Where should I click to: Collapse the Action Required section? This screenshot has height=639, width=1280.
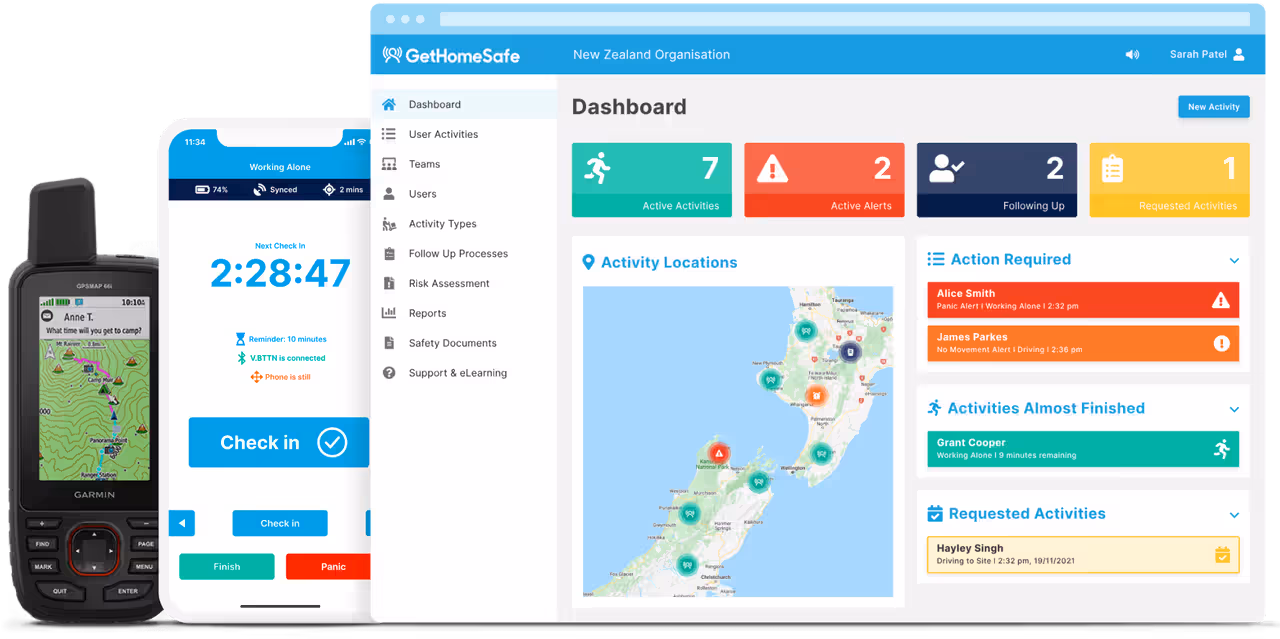(x=1234, y=261)
